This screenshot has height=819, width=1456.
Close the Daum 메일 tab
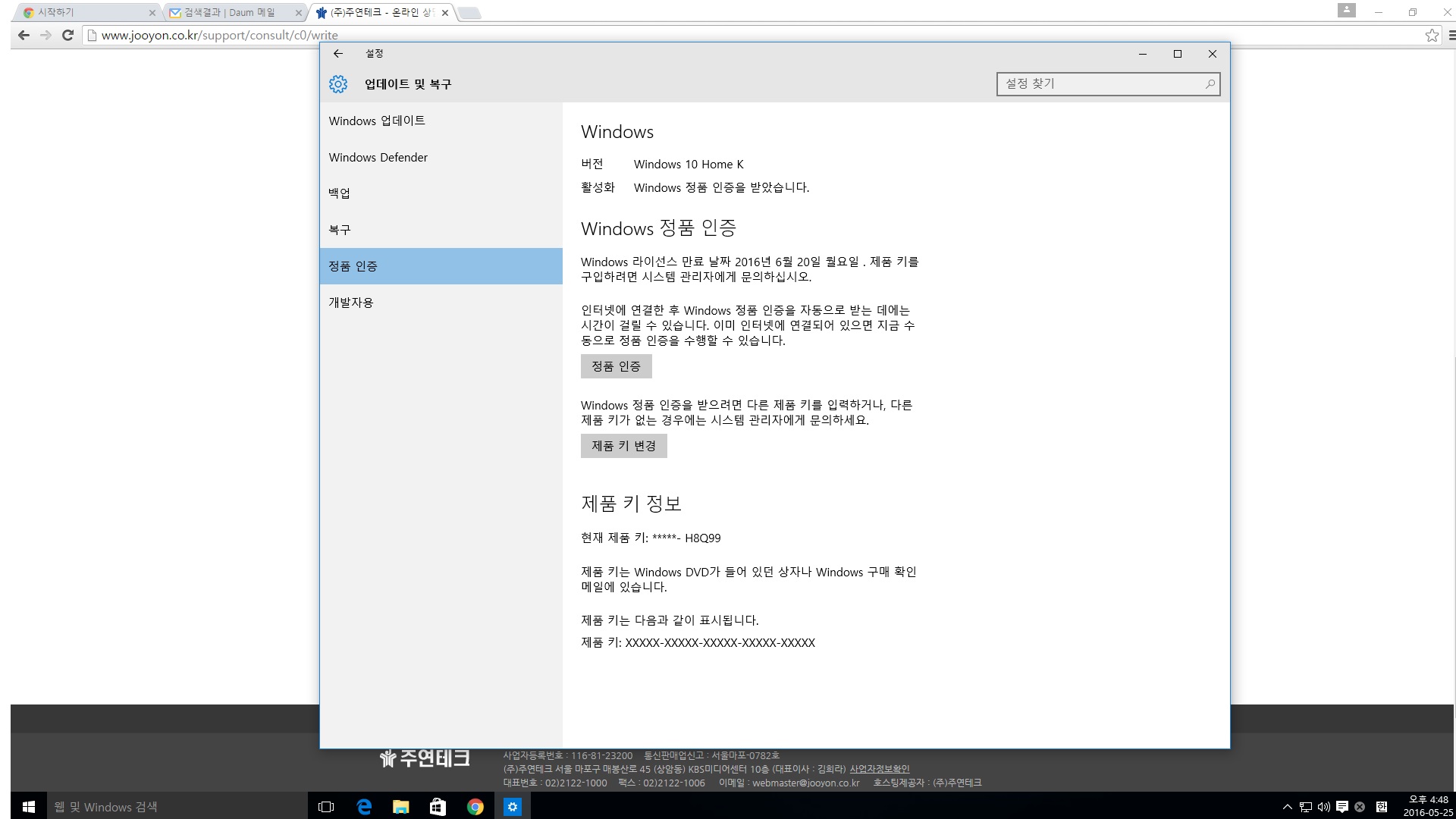298,13
